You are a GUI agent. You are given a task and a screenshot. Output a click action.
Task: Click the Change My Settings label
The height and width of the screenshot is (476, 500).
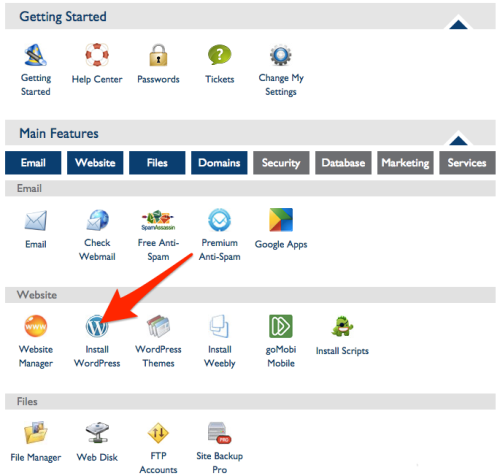(281, 85)
